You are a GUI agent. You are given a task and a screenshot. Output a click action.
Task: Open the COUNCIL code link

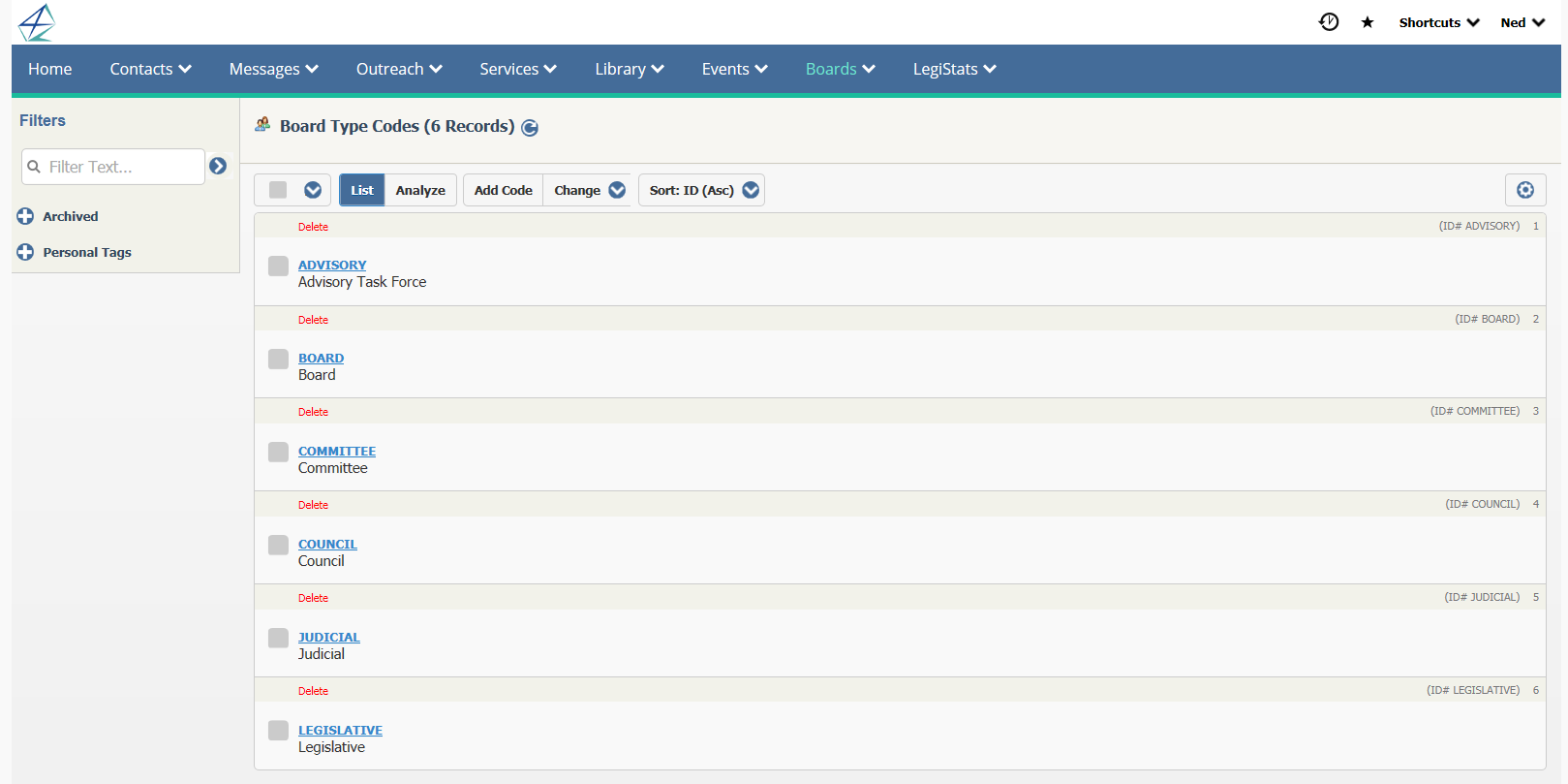point(327,544)
